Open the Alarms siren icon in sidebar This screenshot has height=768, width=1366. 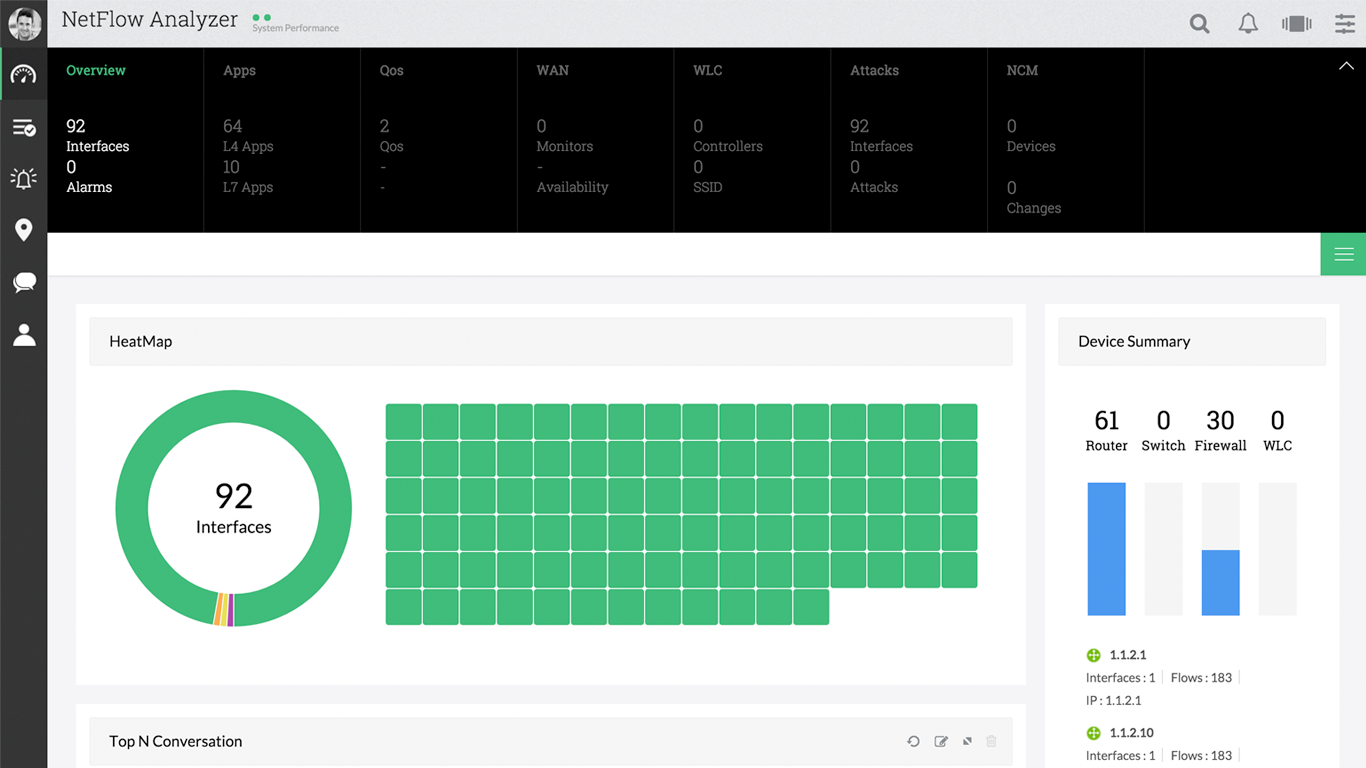click(24, 178)
